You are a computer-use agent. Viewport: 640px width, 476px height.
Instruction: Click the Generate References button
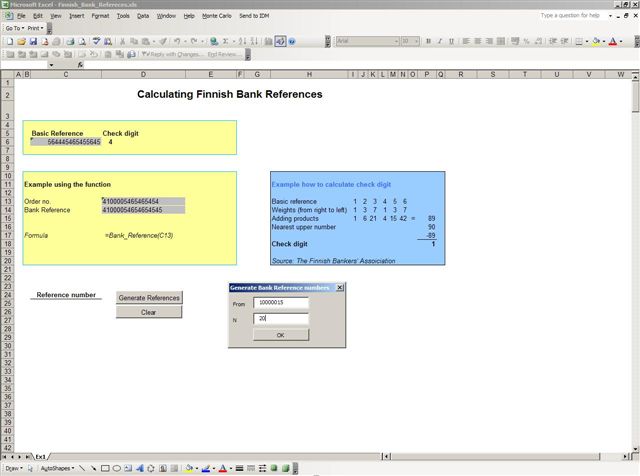pyautogui.click(x=149, y=298)
